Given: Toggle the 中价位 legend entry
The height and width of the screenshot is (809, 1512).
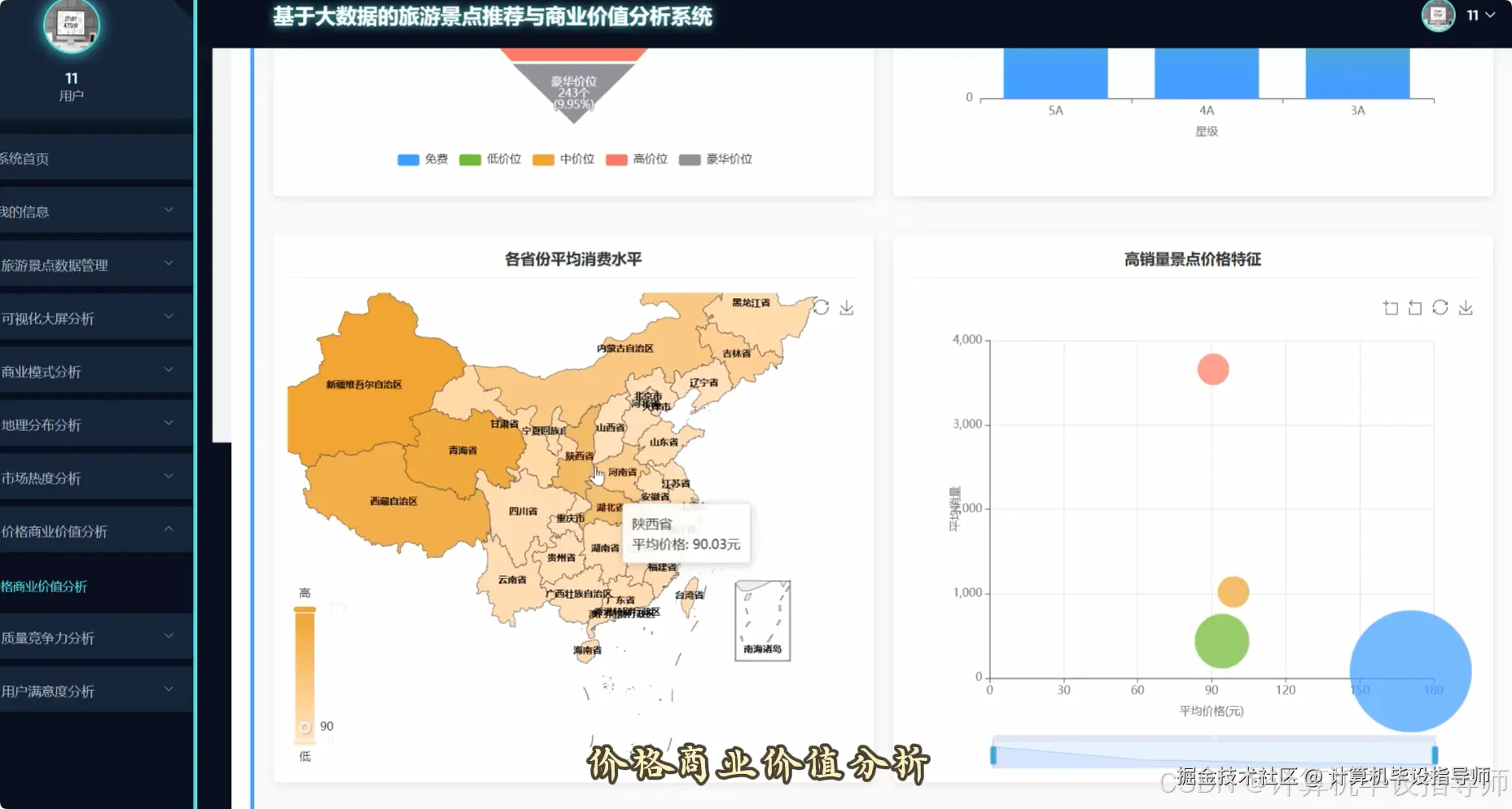Looking at the screenshot, I should pos(563,159).
